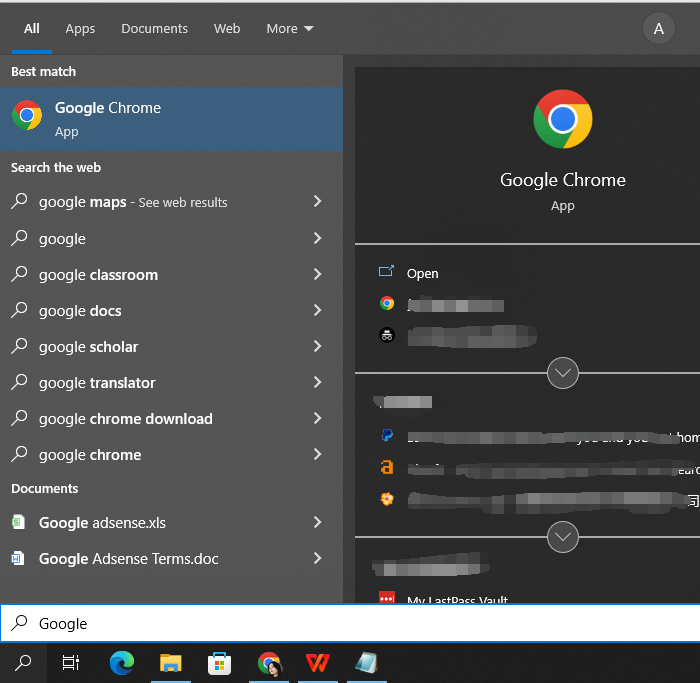Click the notepad icon in the taskbar
The width and height of the screenshot is (700, 683).
[x=367, y=662]
